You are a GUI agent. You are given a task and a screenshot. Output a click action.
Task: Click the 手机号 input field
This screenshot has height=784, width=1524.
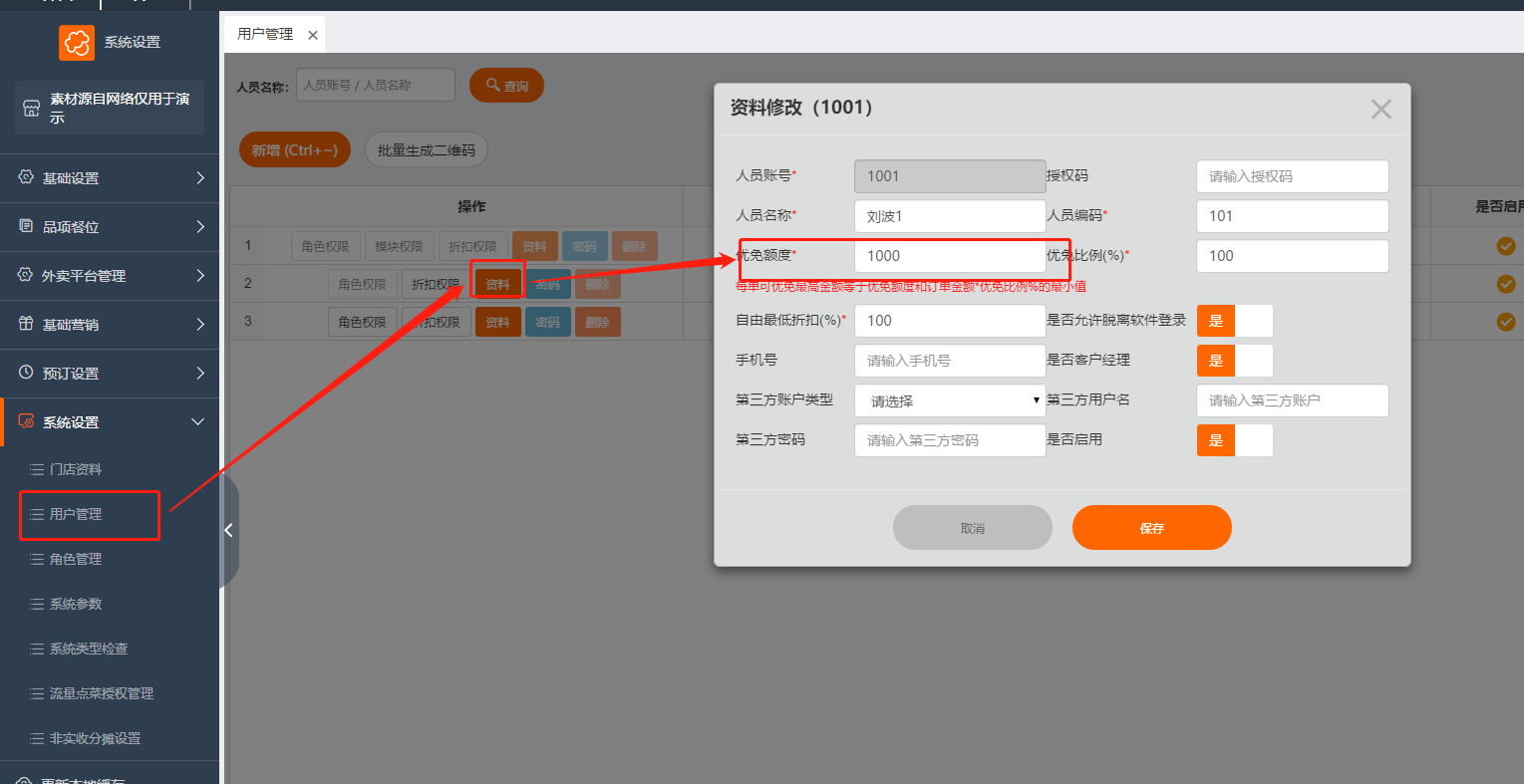coord(950,361)
